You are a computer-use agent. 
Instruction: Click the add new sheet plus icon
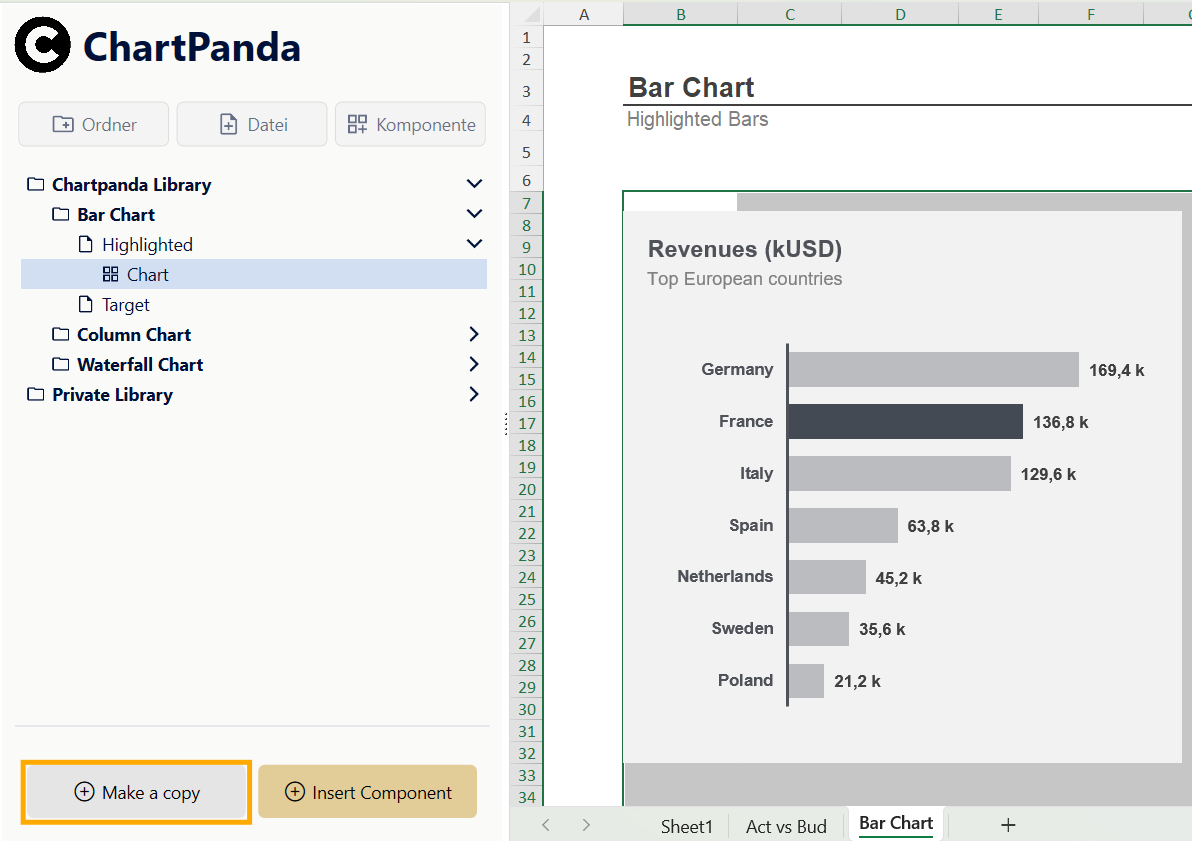(x=1008, y=825)
